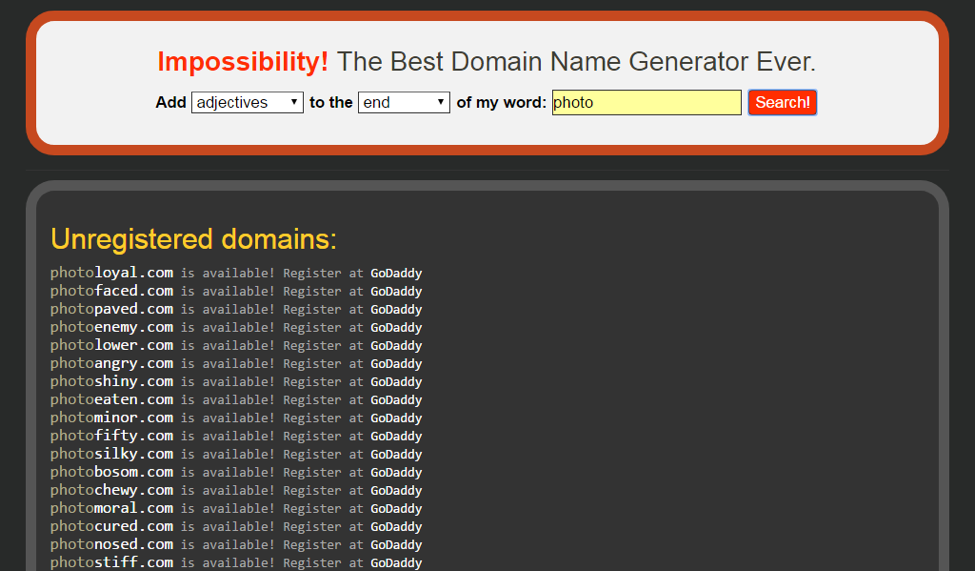Open GoDaddy link for photoangry.com
This screenshot has height=571, width=975.
coord(396,363)
